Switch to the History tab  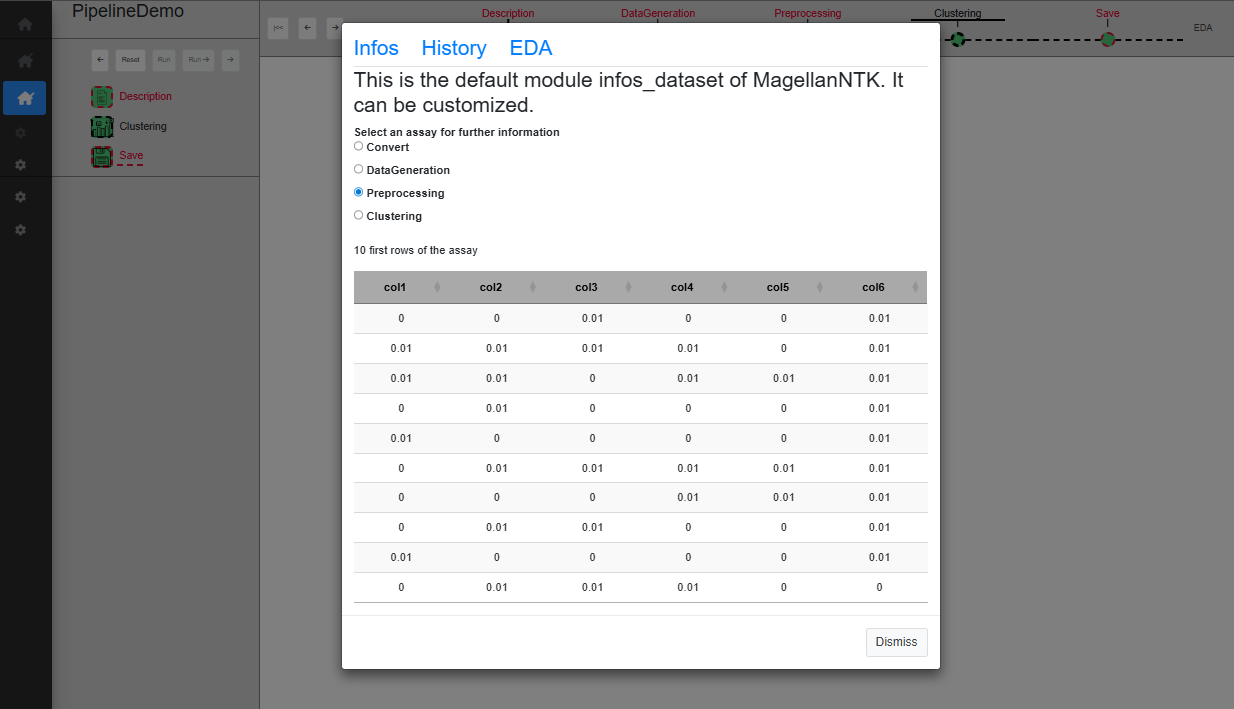point(454,48)
